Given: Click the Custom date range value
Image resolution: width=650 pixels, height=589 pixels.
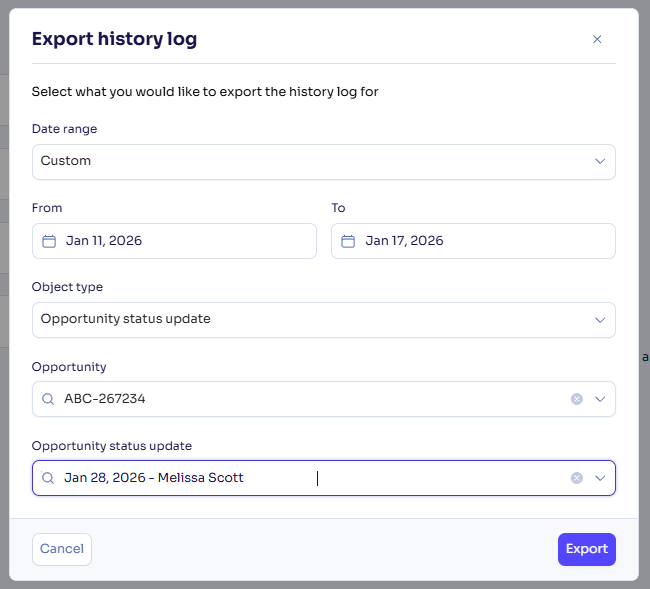Looking at the screenshot, I should [x=66, y=161].
